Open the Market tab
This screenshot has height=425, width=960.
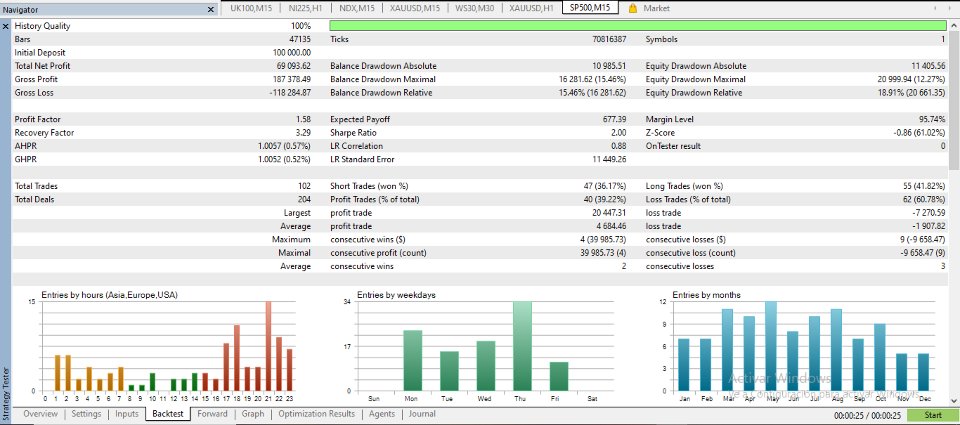656,9
